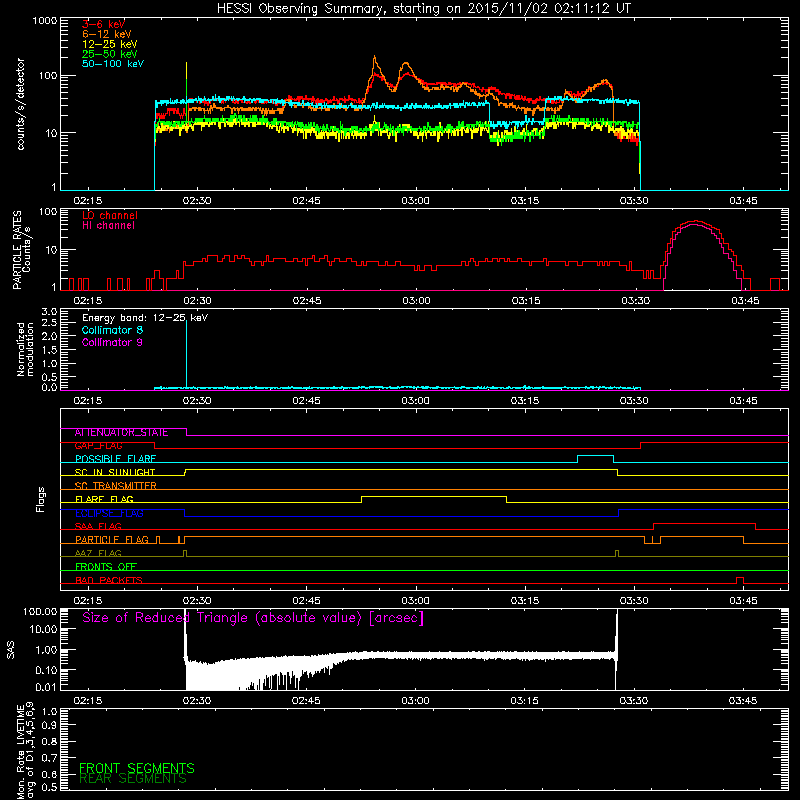Click the ECLIPSE_FLAG label

[109, 513]
